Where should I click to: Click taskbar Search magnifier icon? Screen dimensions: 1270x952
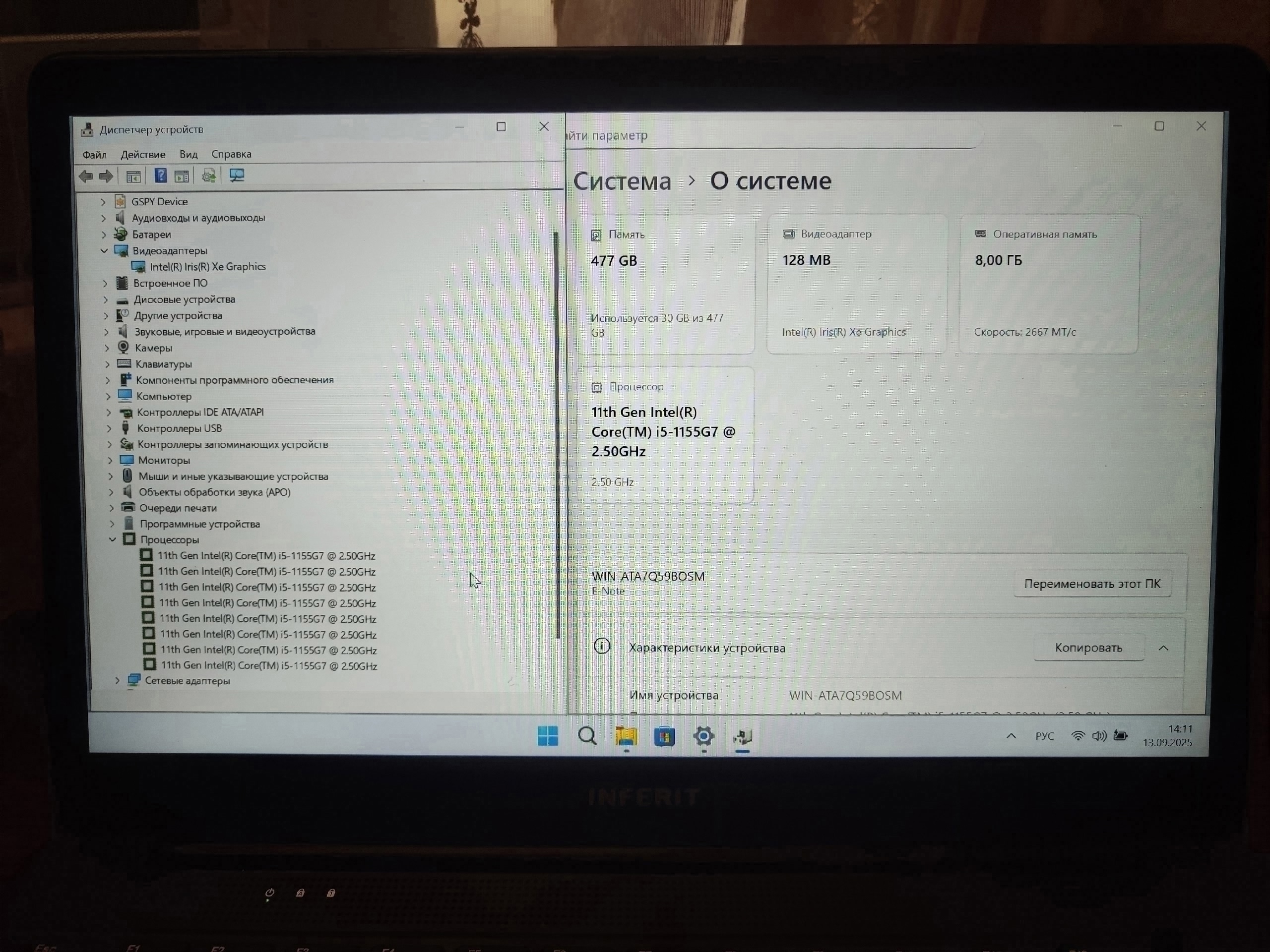[587, 736]
